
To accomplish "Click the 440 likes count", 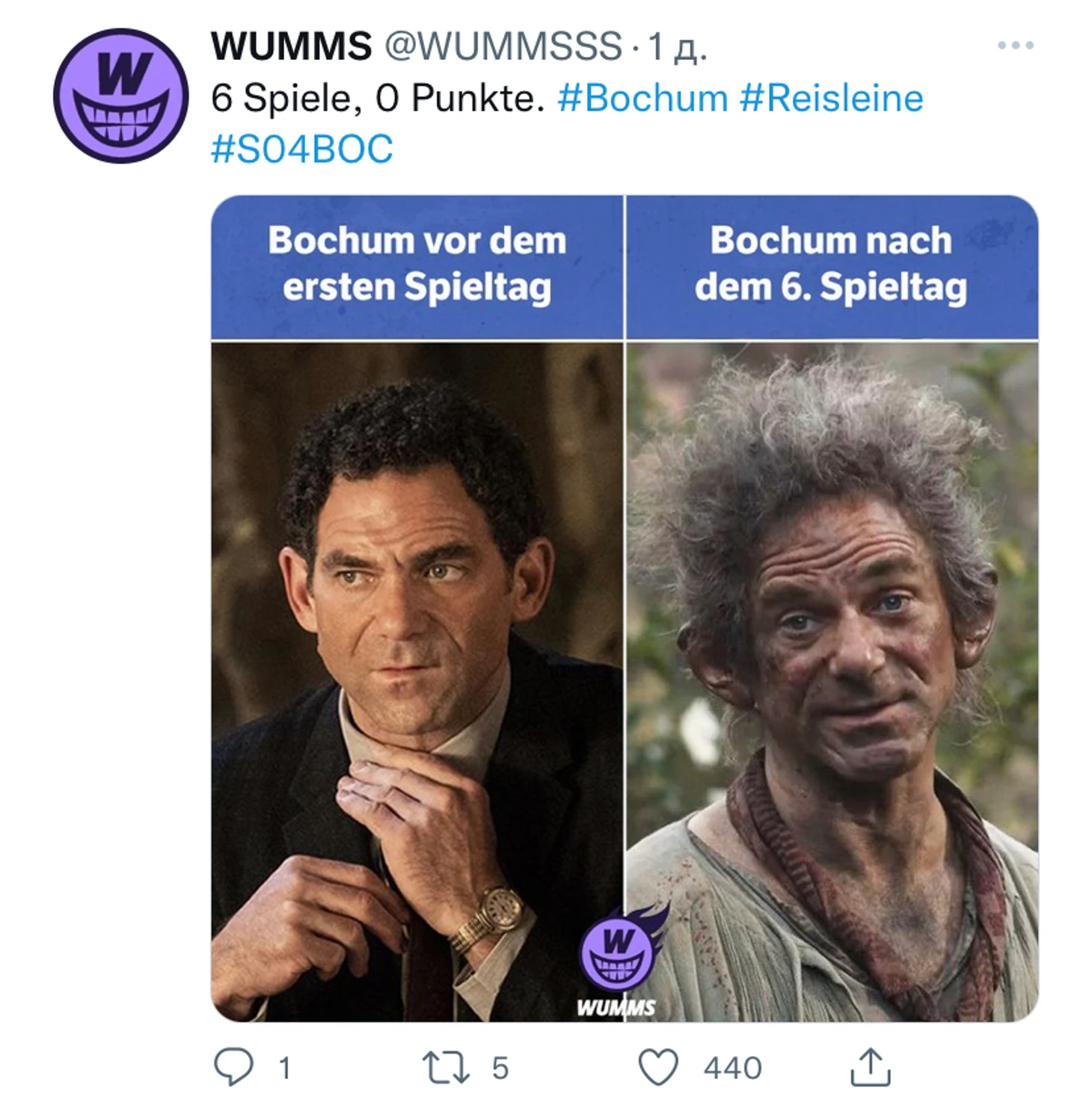I will pos(732,1068).
